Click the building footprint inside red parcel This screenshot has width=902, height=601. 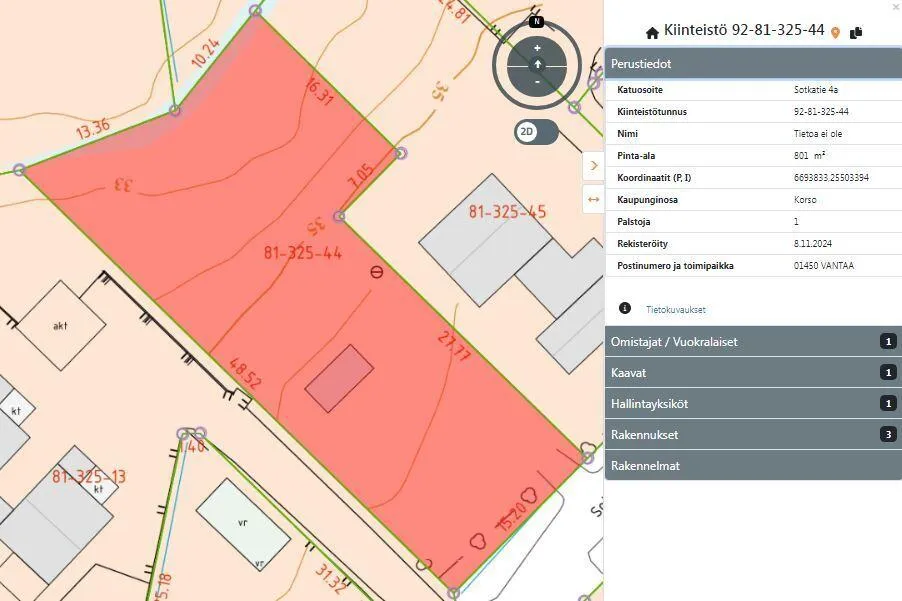pyautogui.click(x=339, y=378)
